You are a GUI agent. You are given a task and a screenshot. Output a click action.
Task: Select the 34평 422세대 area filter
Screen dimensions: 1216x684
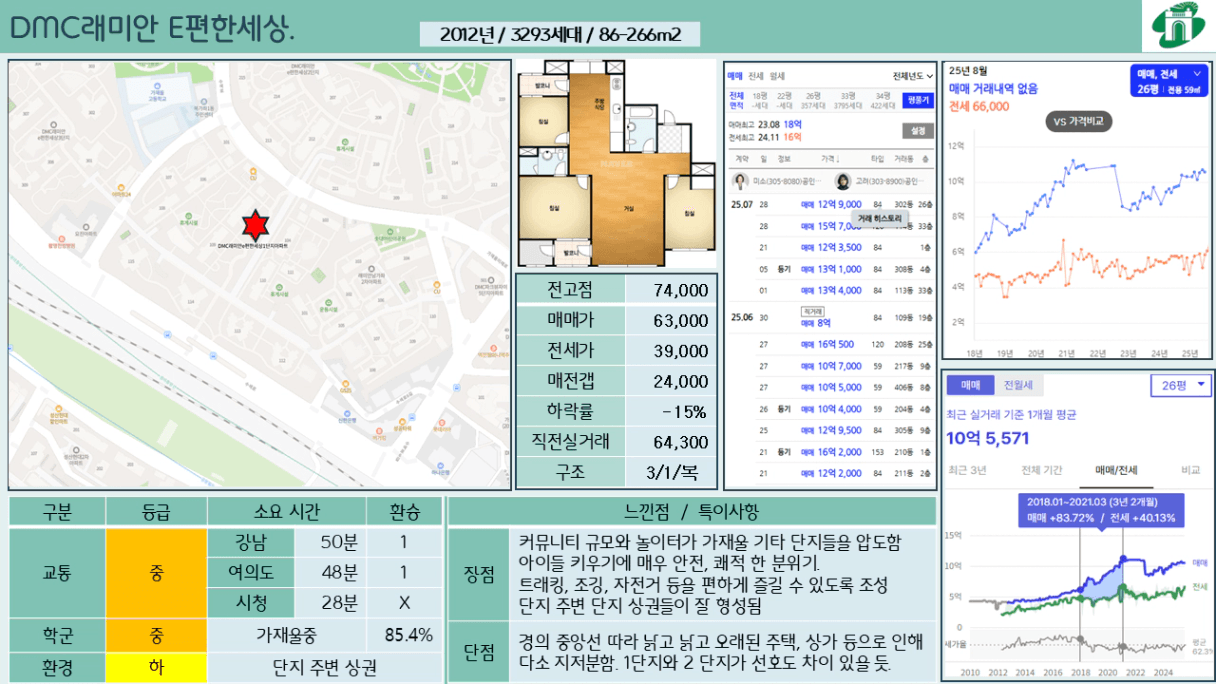point(883,100)
